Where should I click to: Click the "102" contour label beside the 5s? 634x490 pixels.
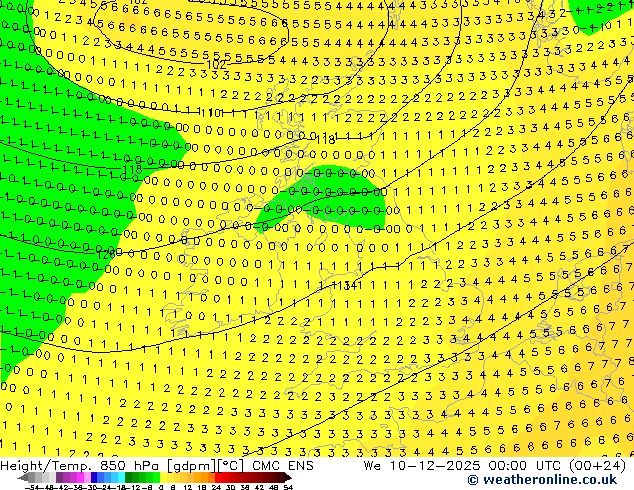(x=216, y=64)
